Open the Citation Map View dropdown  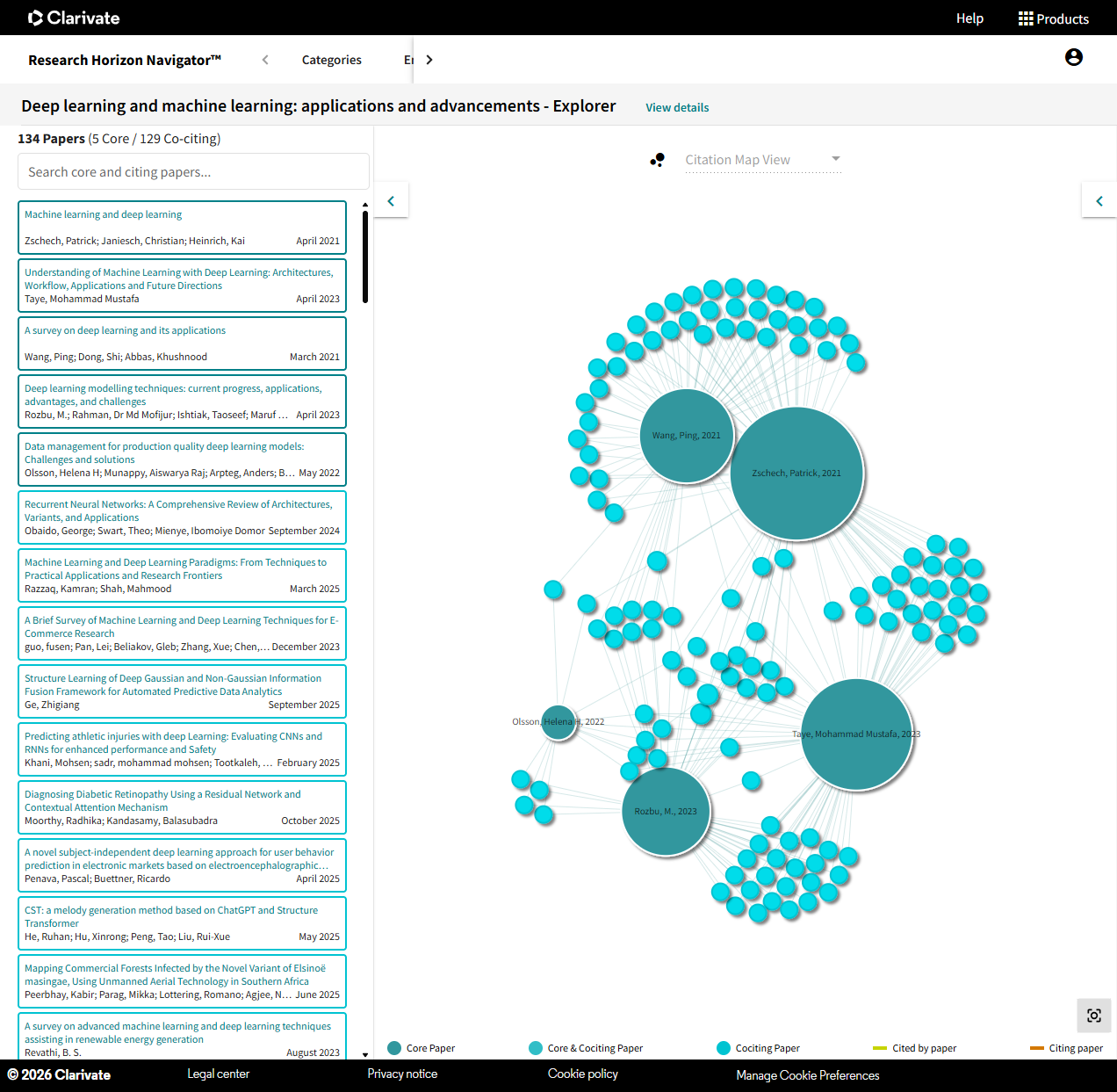(x=763, y=160)
